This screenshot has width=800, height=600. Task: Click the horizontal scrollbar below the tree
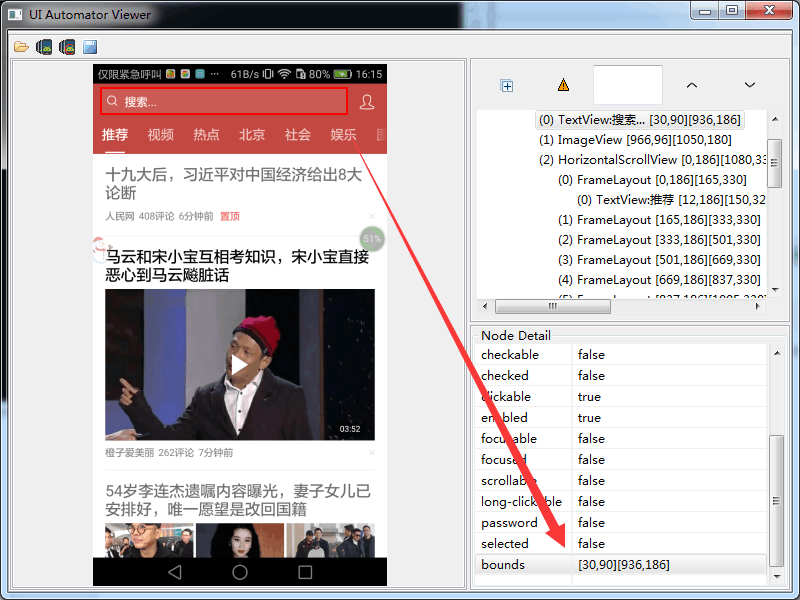(550, 306)
